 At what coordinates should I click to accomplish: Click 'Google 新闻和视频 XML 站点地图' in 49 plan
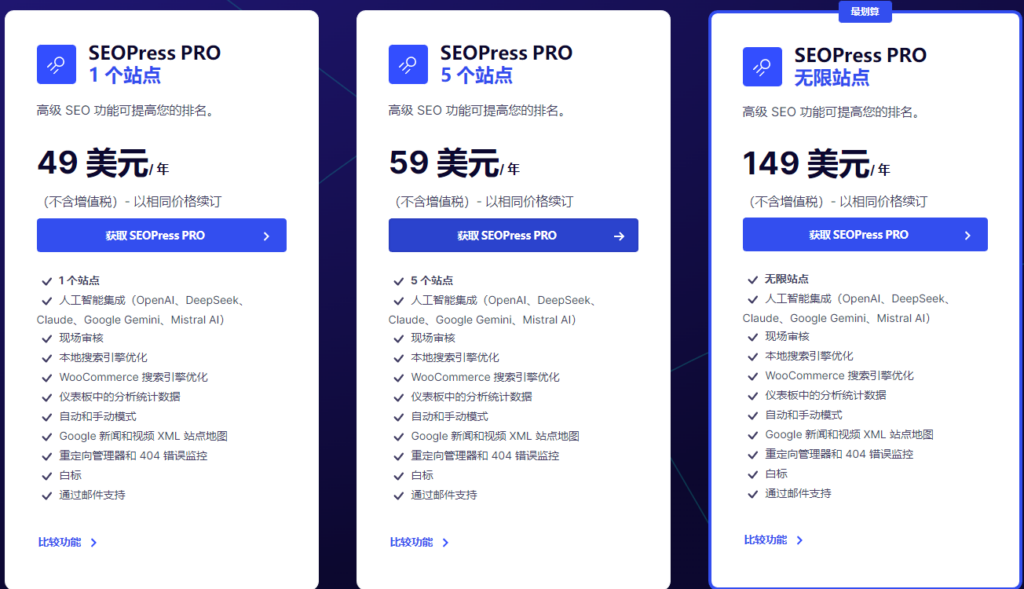click(x=143, y=436)
